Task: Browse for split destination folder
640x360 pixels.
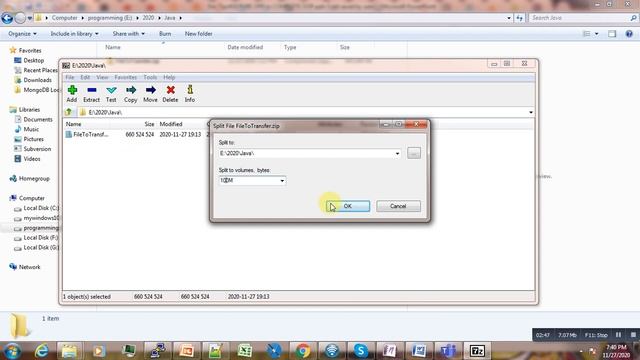Action: [413, 153]
